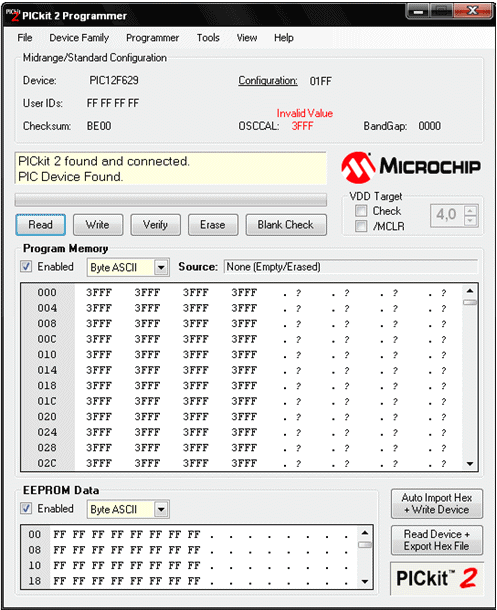Click the Program Memory scroll up arrow
Screen dimensions: 497x610
470,291
